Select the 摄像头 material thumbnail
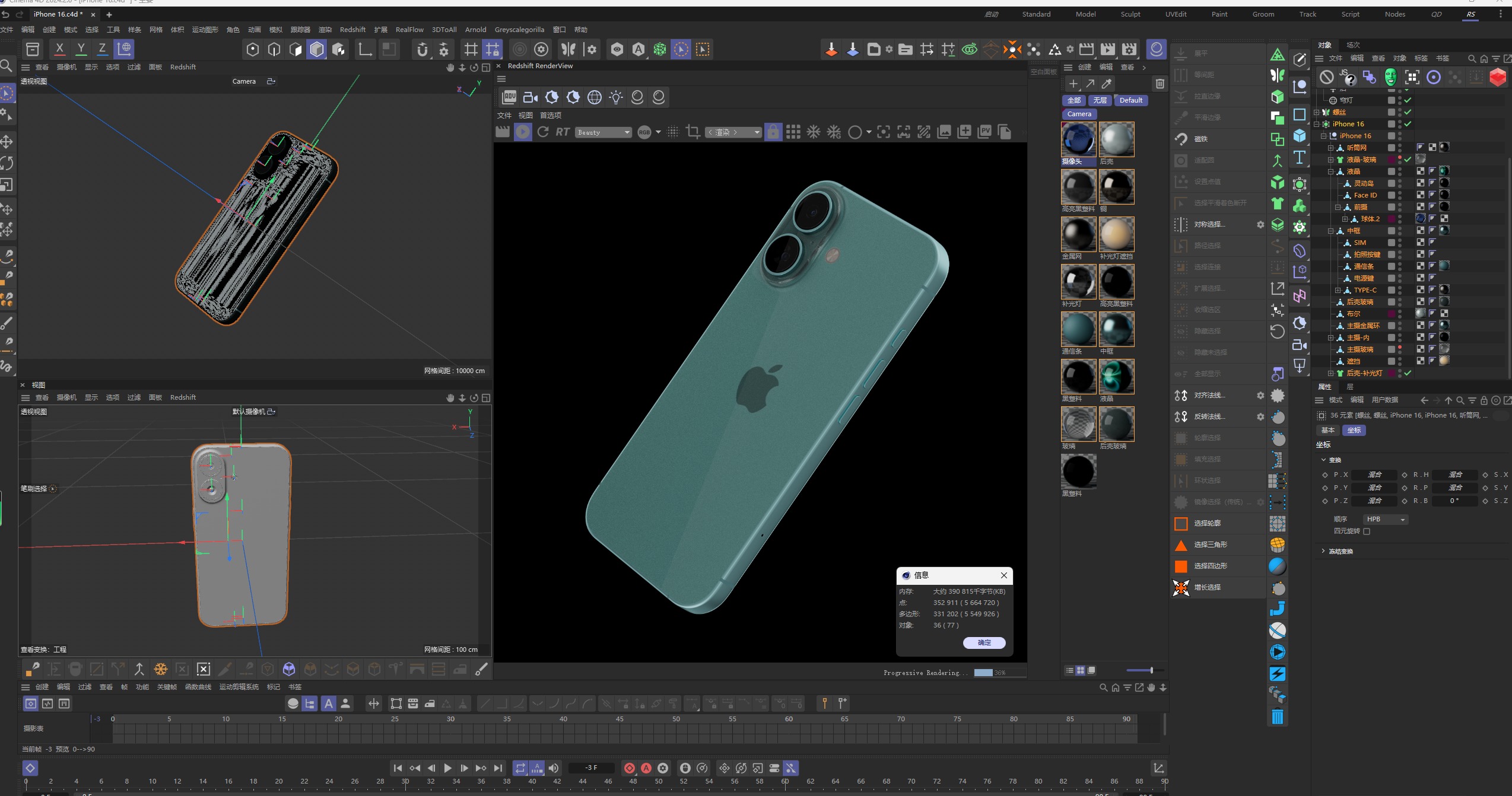Image resolution: width=1512 pixels, height=796 pixels. click(1078, 139)
